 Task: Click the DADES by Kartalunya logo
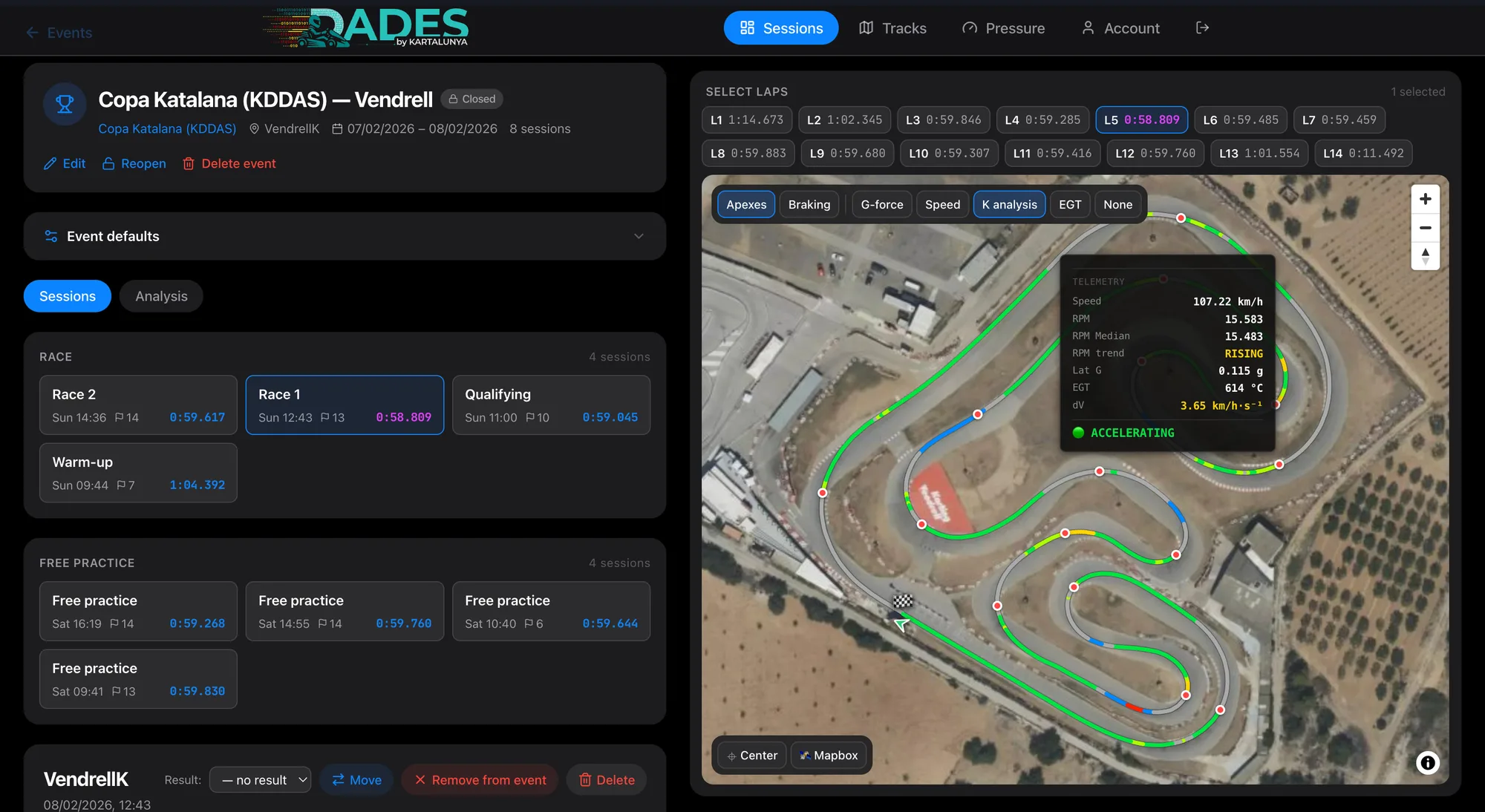[366, 28]
